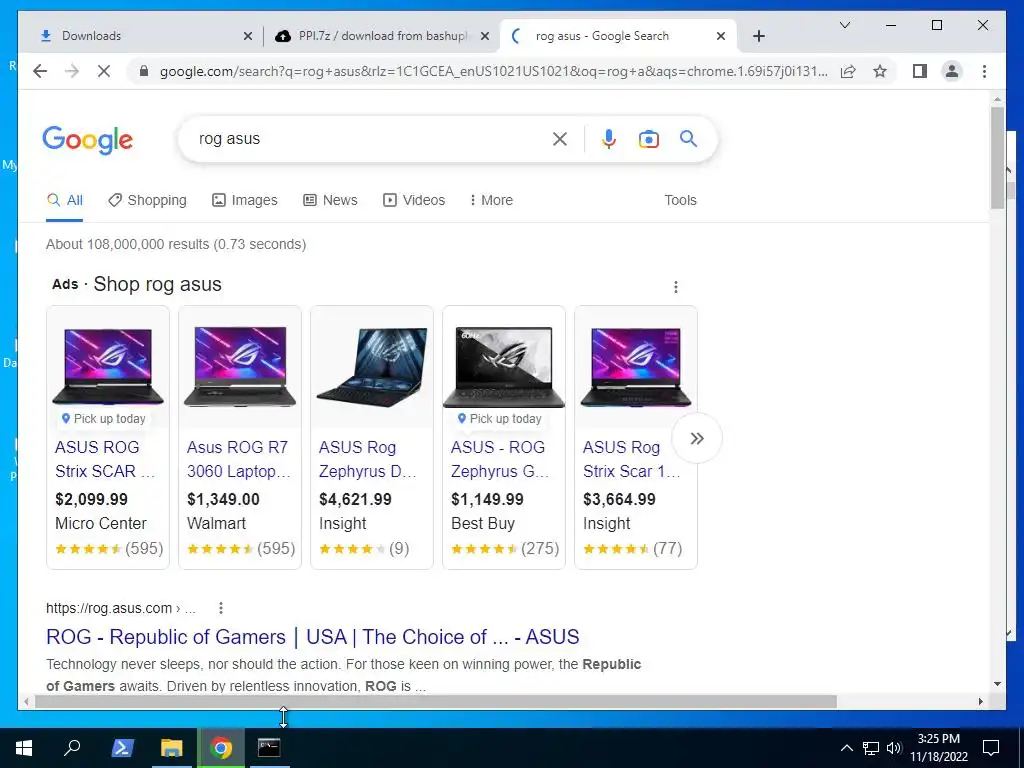Screen dimensions: 1024x768
Task: Click the Google logo
Action: 88,139
